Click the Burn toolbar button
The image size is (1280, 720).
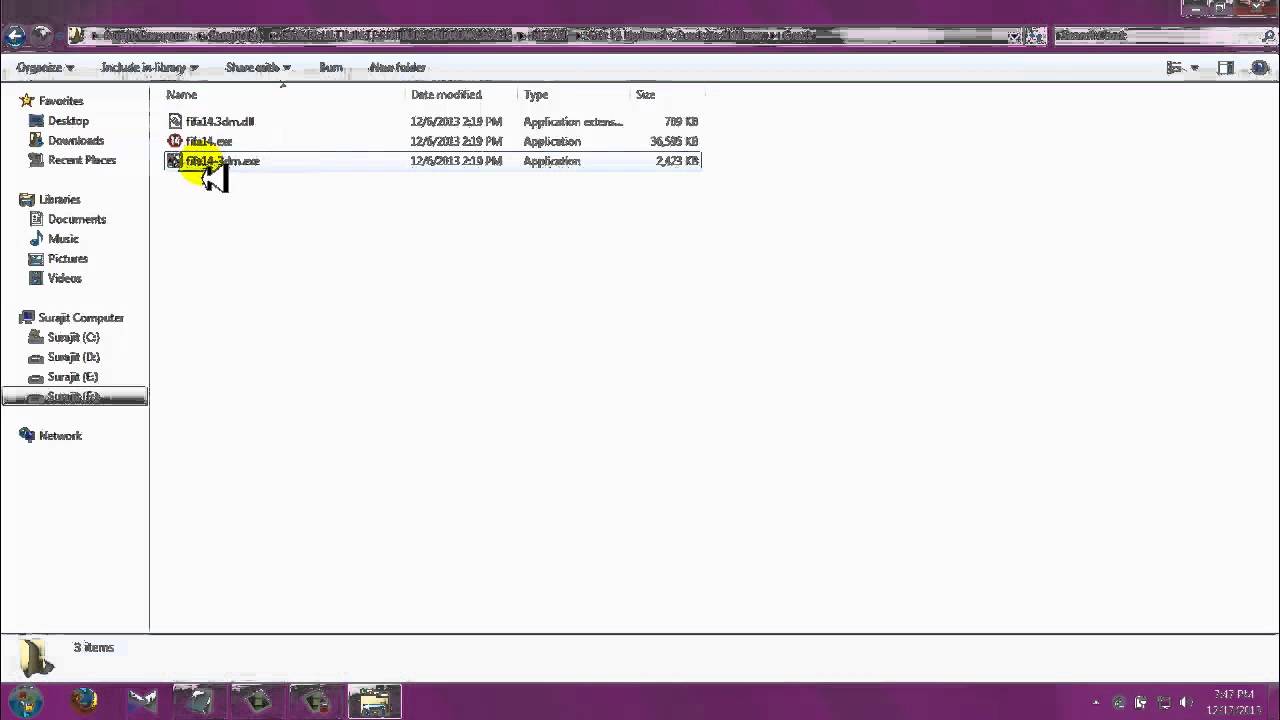331,68
